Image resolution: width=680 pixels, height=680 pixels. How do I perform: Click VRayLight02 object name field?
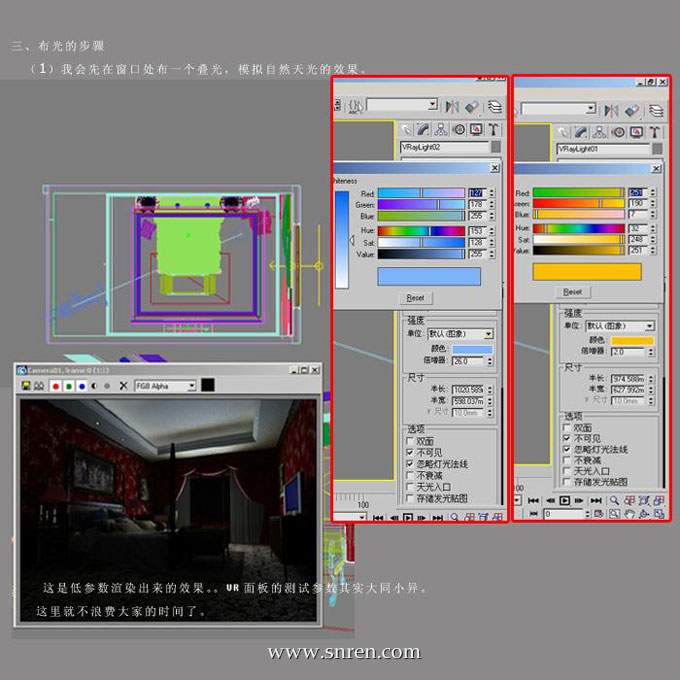tap(445, 147)
